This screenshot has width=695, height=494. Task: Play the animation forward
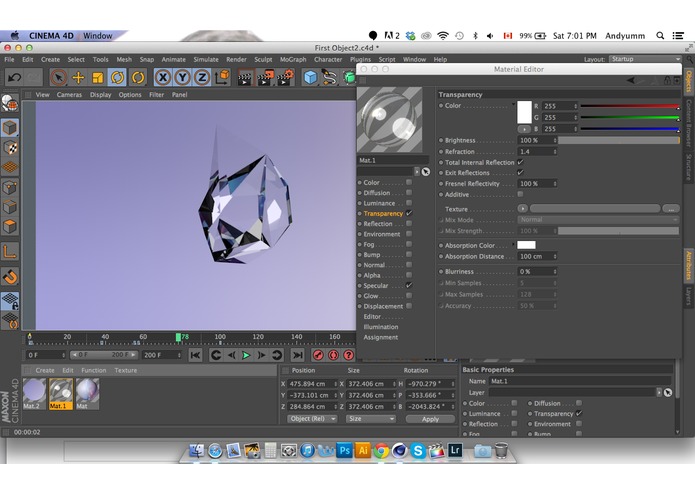(x=246, y=355)
